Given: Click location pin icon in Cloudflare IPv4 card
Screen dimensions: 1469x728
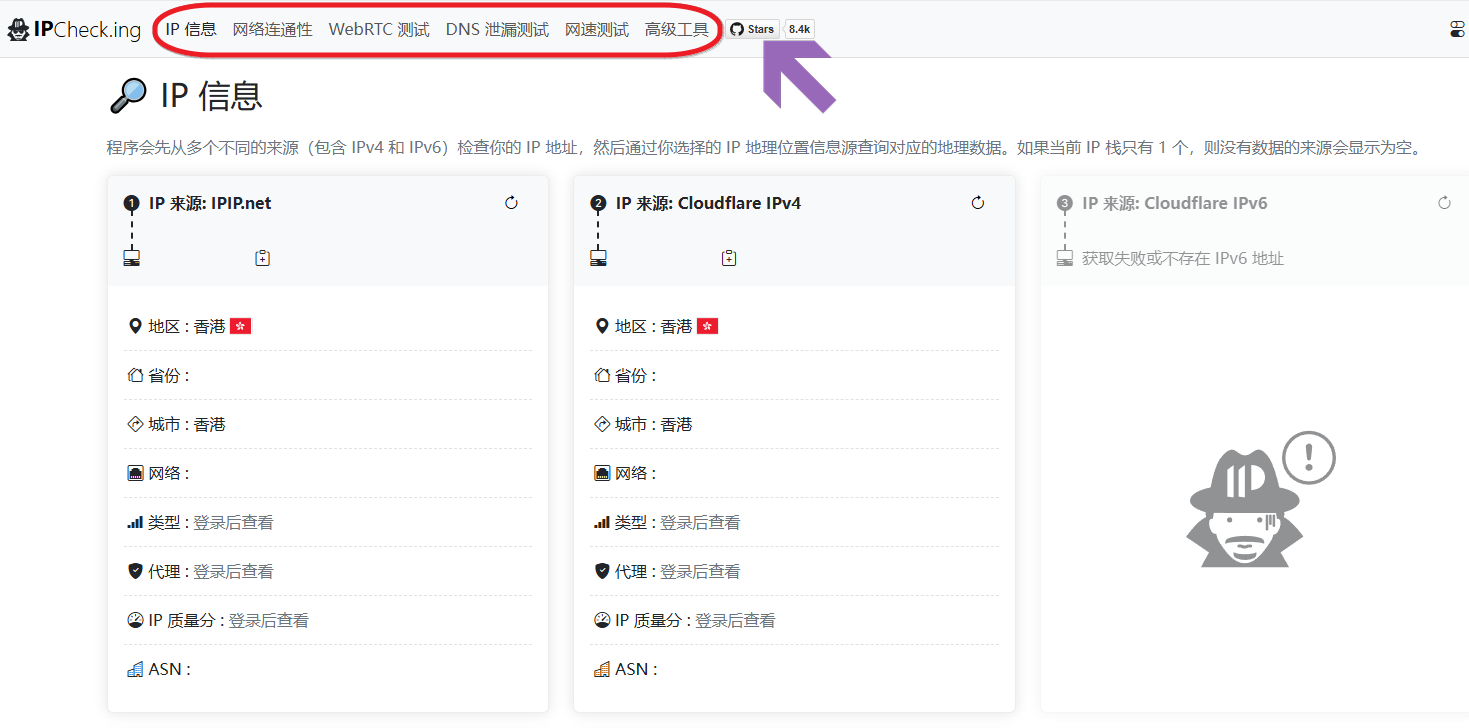Looking at the screenshot, I should point(602,326).
